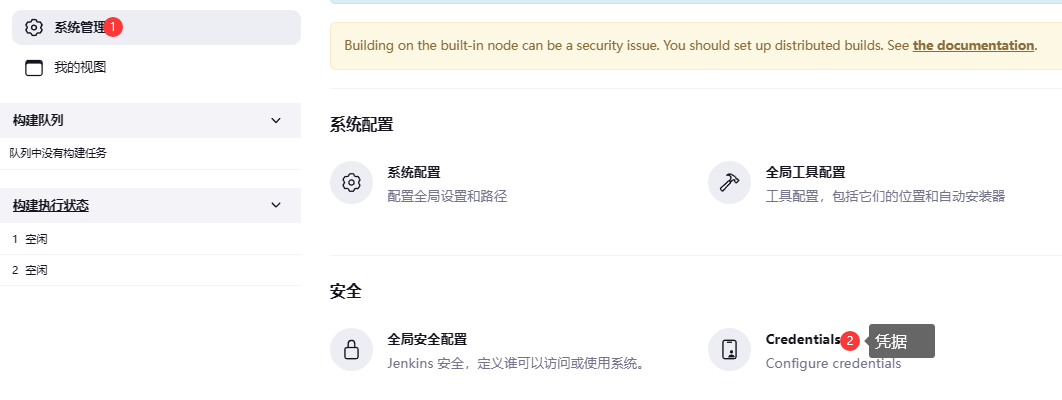The width and height of the screenshot is (1062, 400).
Task: Click red badge 2 next to Credentials
Action: [850, 341]
